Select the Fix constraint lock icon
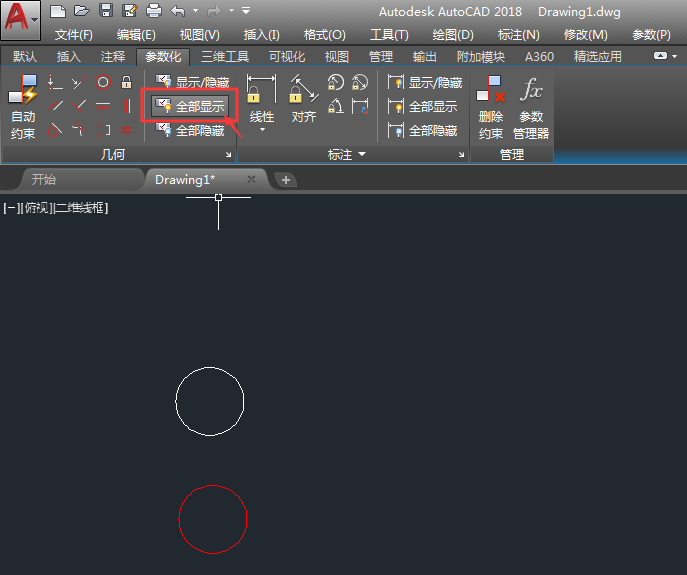 click(x=127, y=82)
